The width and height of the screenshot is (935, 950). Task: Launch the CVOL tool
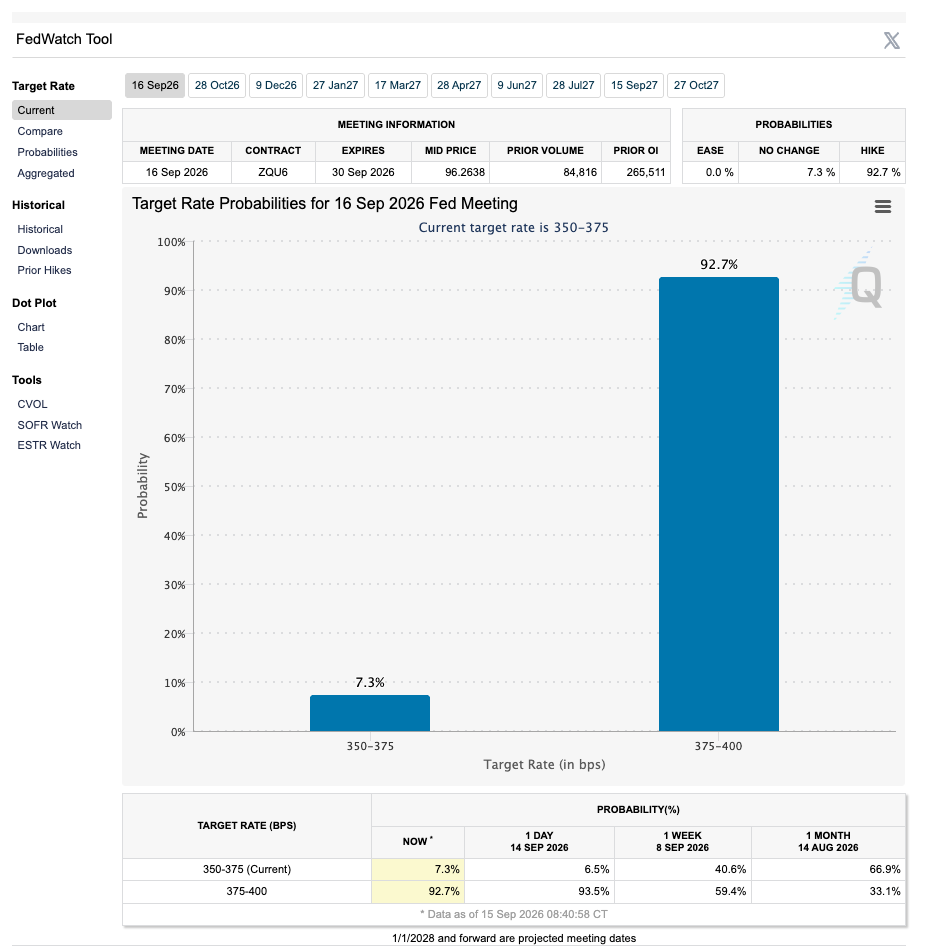[x=32, y=404]
